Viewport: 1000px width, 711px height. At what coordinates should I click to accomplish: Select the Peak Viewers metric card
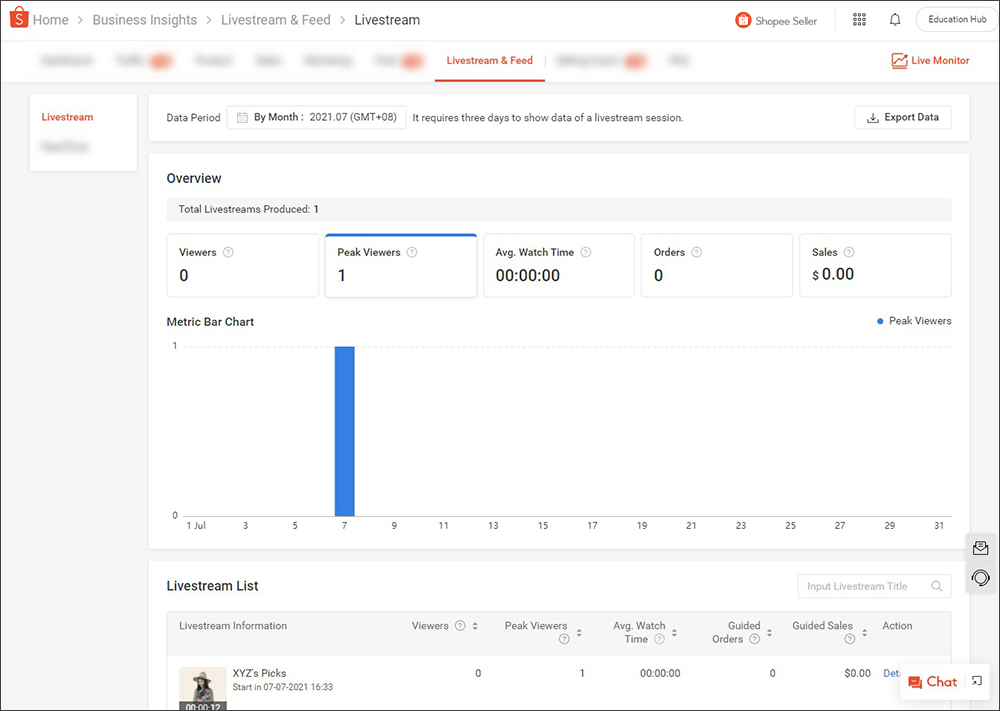point(401,265)
